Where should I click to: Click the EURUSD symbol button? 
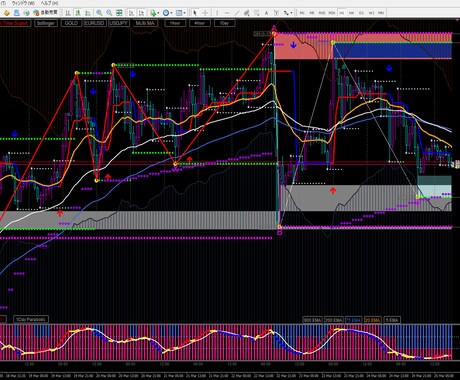click(x=95, y=23)
